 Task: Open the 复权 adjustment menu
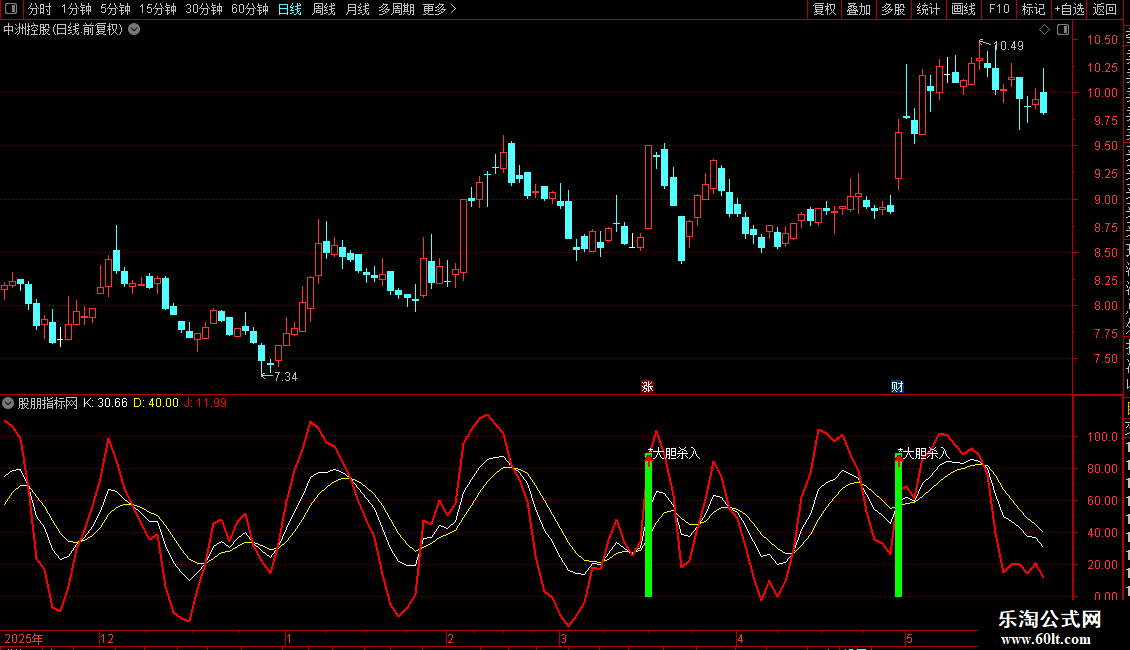[824, 9]
